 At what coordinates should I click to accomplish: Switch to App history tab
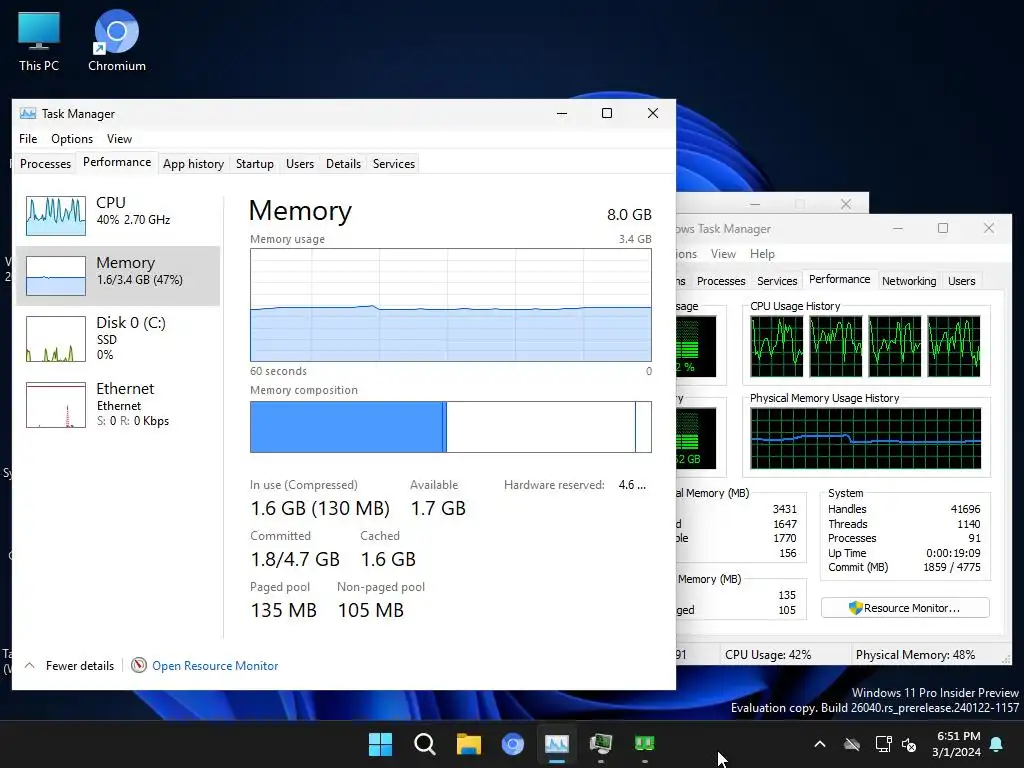pos(193,164)
